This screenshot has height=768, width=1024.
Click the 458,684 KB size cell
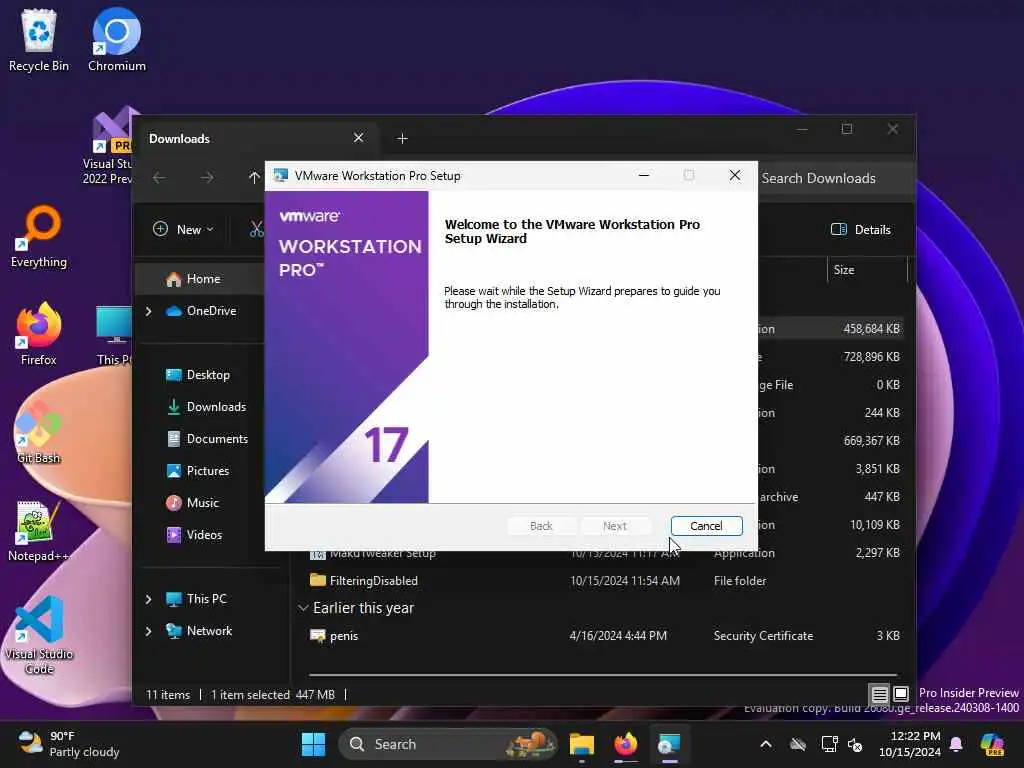[x=871, y=329]
